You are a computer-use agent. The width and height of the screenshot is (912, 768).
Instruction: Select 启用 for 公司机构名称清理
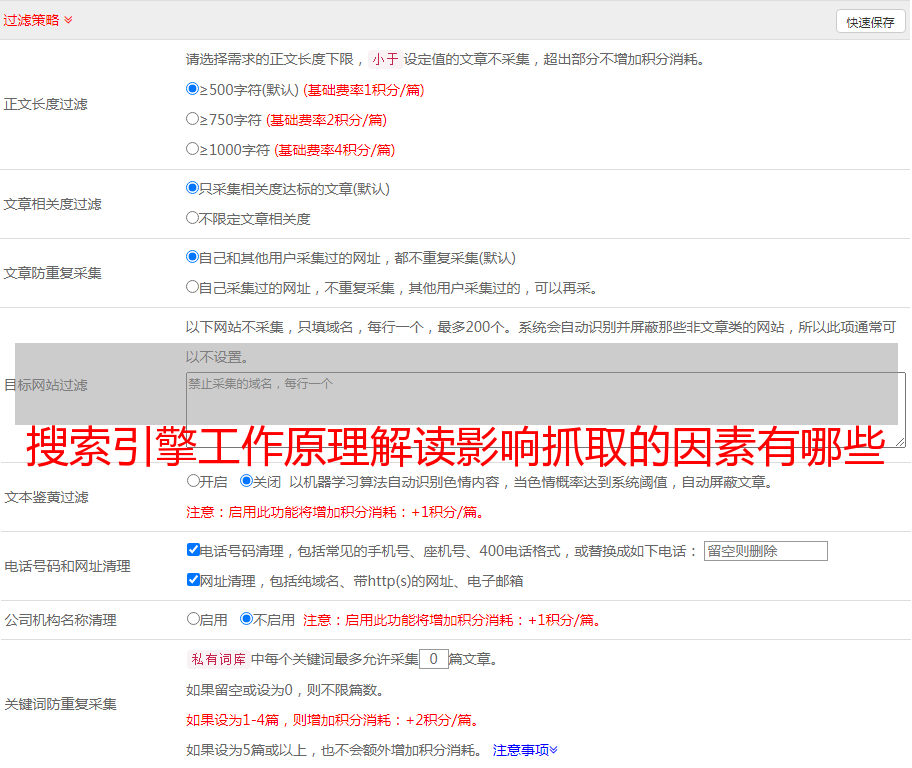coord(193,619)
